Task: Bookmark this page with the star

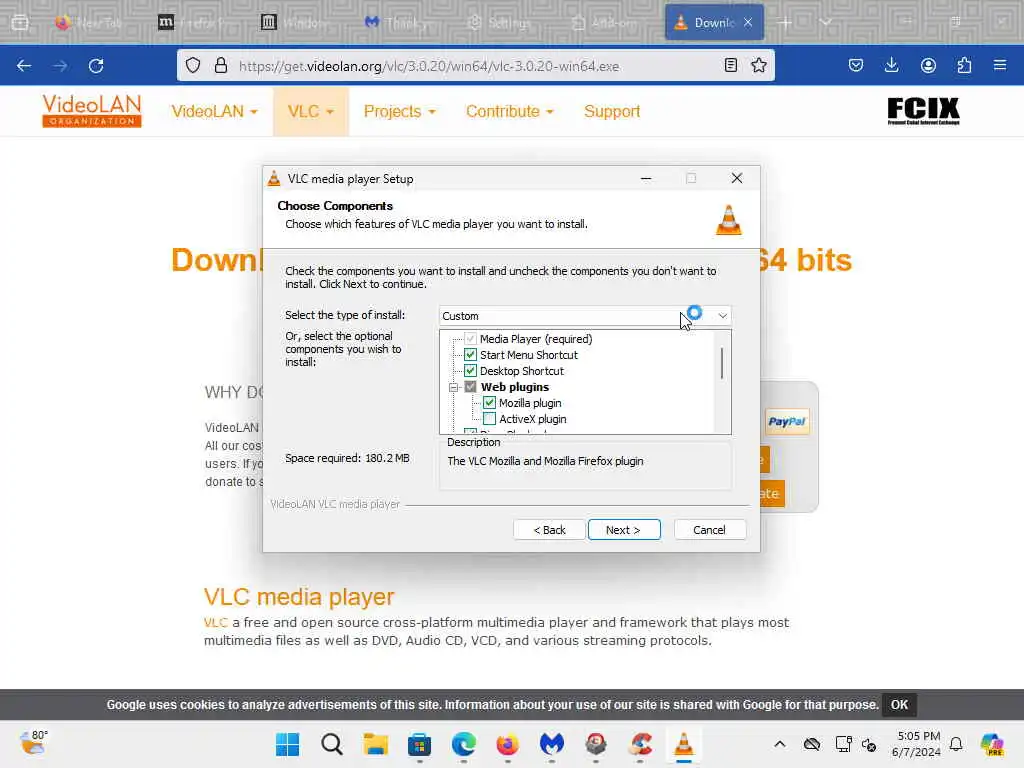Action: point(758,65)
